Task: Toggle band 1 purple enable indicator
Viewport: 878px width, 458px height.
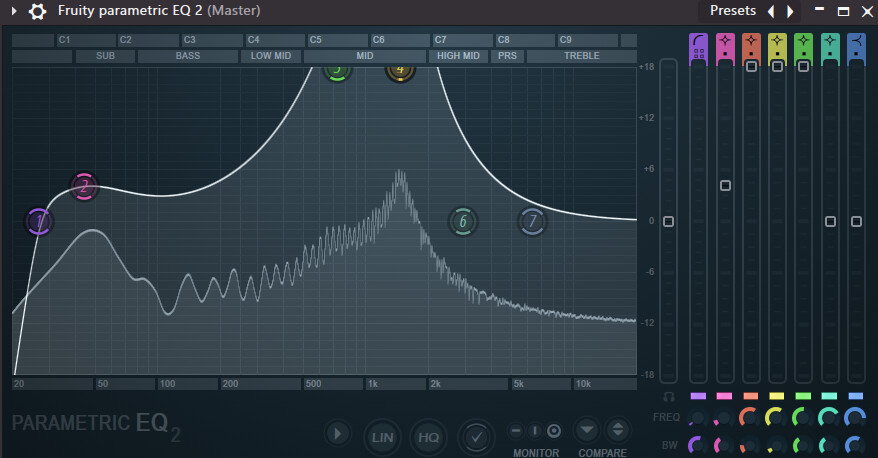Action: click(698, 396)
